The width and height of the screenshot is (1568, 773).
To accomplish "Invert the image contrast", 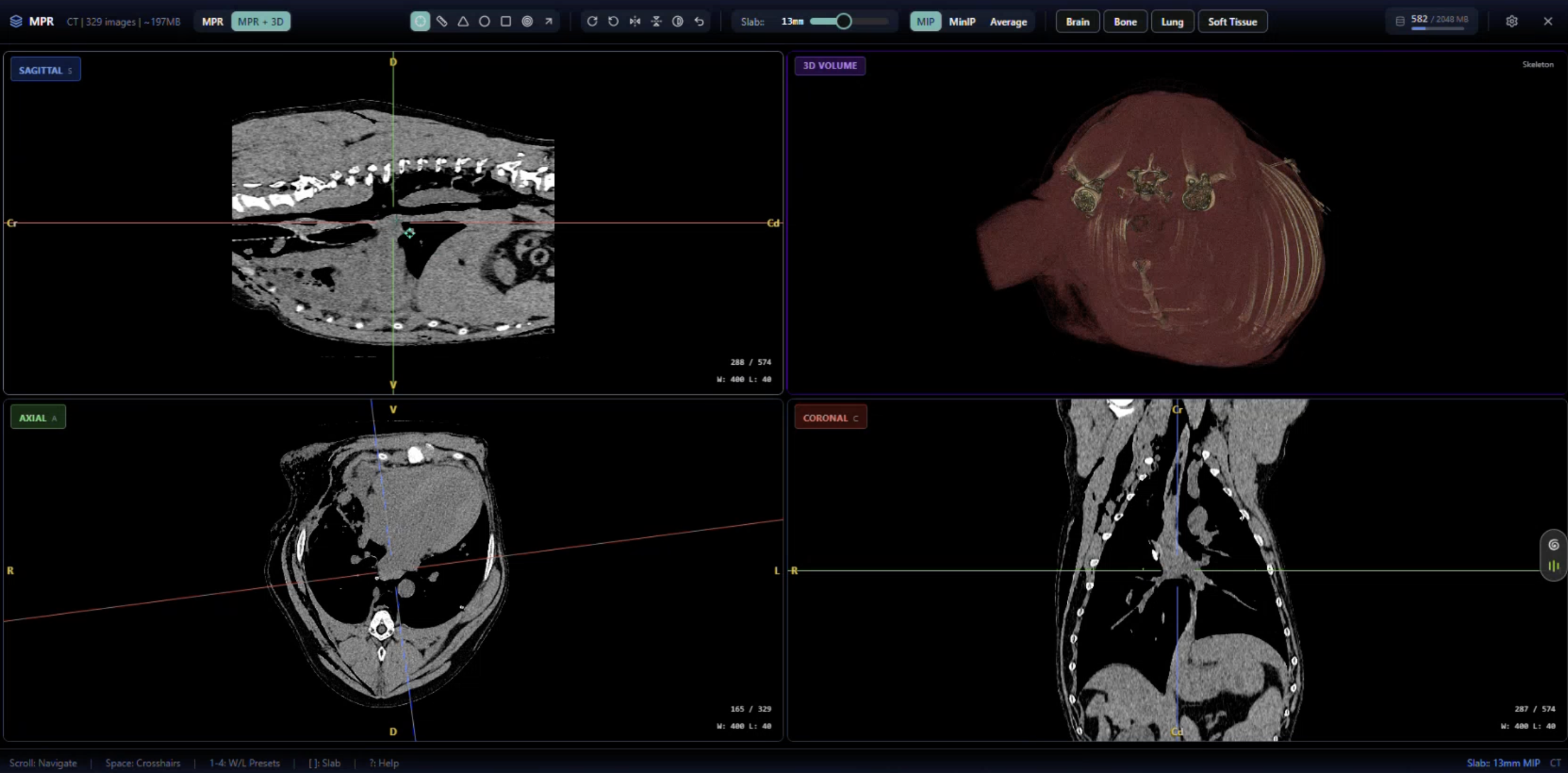I will (x=678, y=21).
